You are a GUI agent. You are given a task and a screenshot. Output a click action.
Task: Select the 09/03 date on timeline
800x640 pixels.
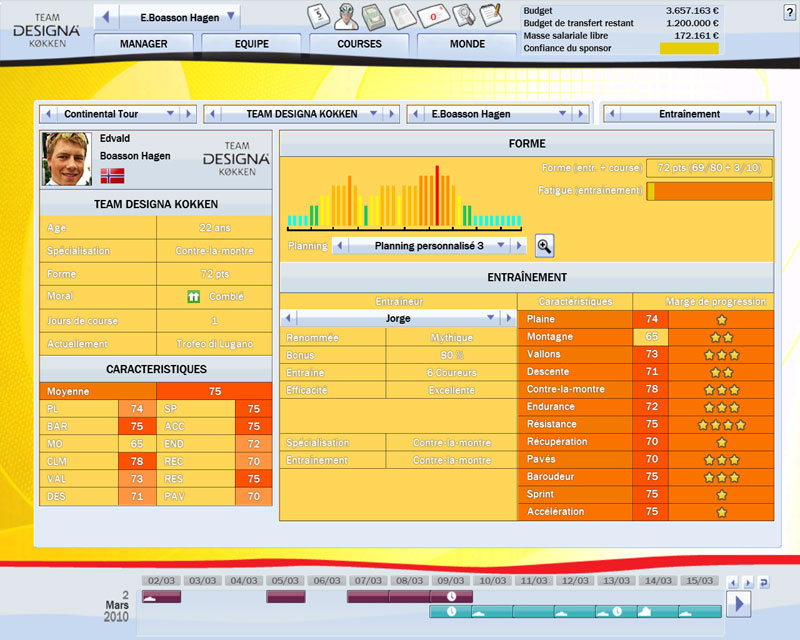click(x=450, y=581)
